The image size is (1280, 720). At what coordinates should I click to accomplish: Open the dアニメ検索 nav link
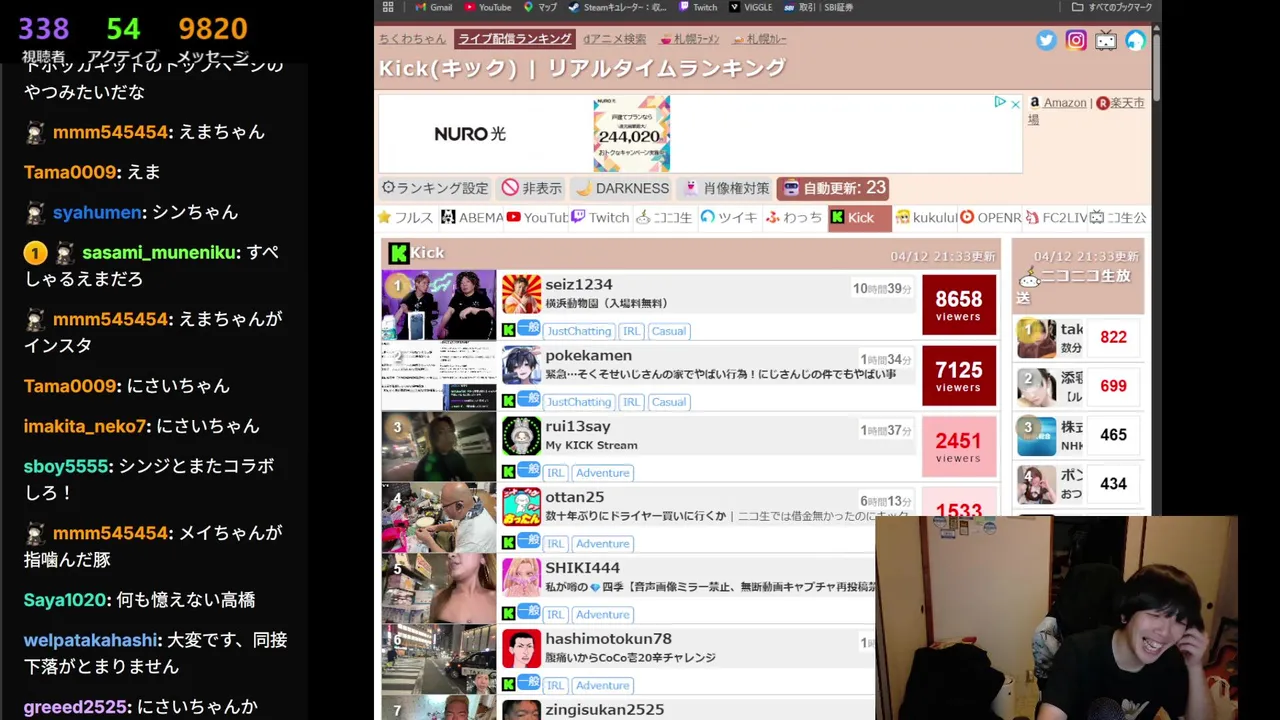(614, 39)
